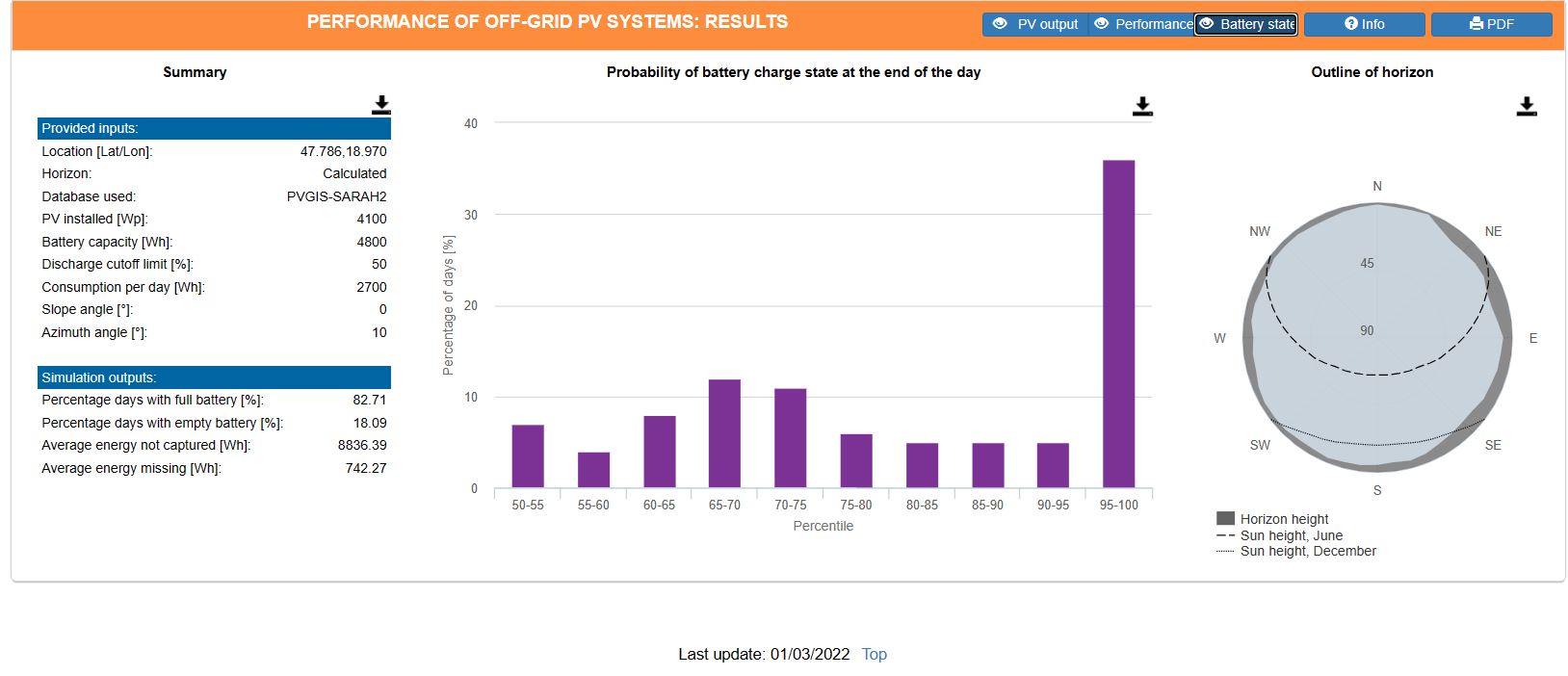
Task: Click the Simulation outputs header
Action: click(214, 377)
